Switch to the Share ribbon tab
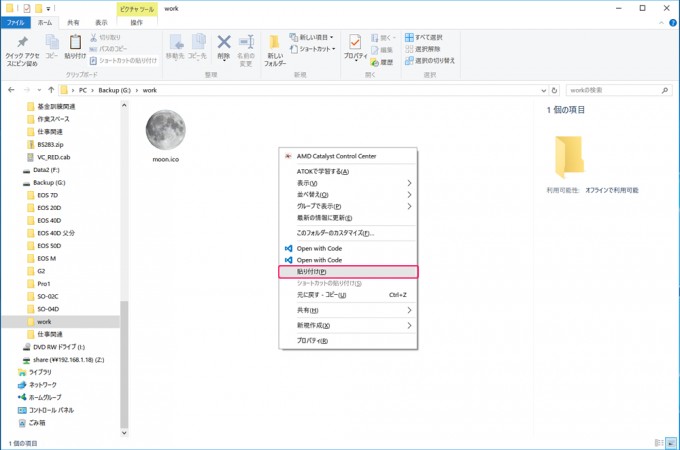Viewport: 680px width, 450px height. (73, 23)
